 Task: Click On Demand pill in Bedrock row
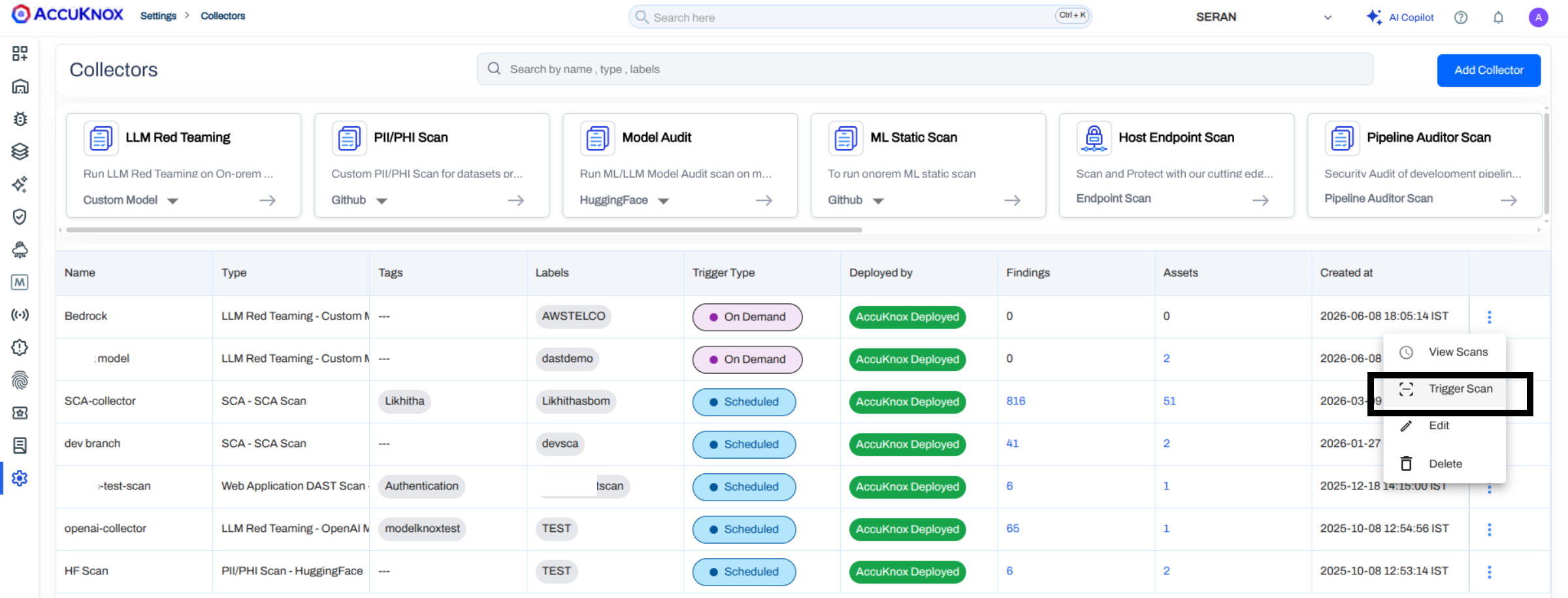pyautogui.click(x=747, y=317)
